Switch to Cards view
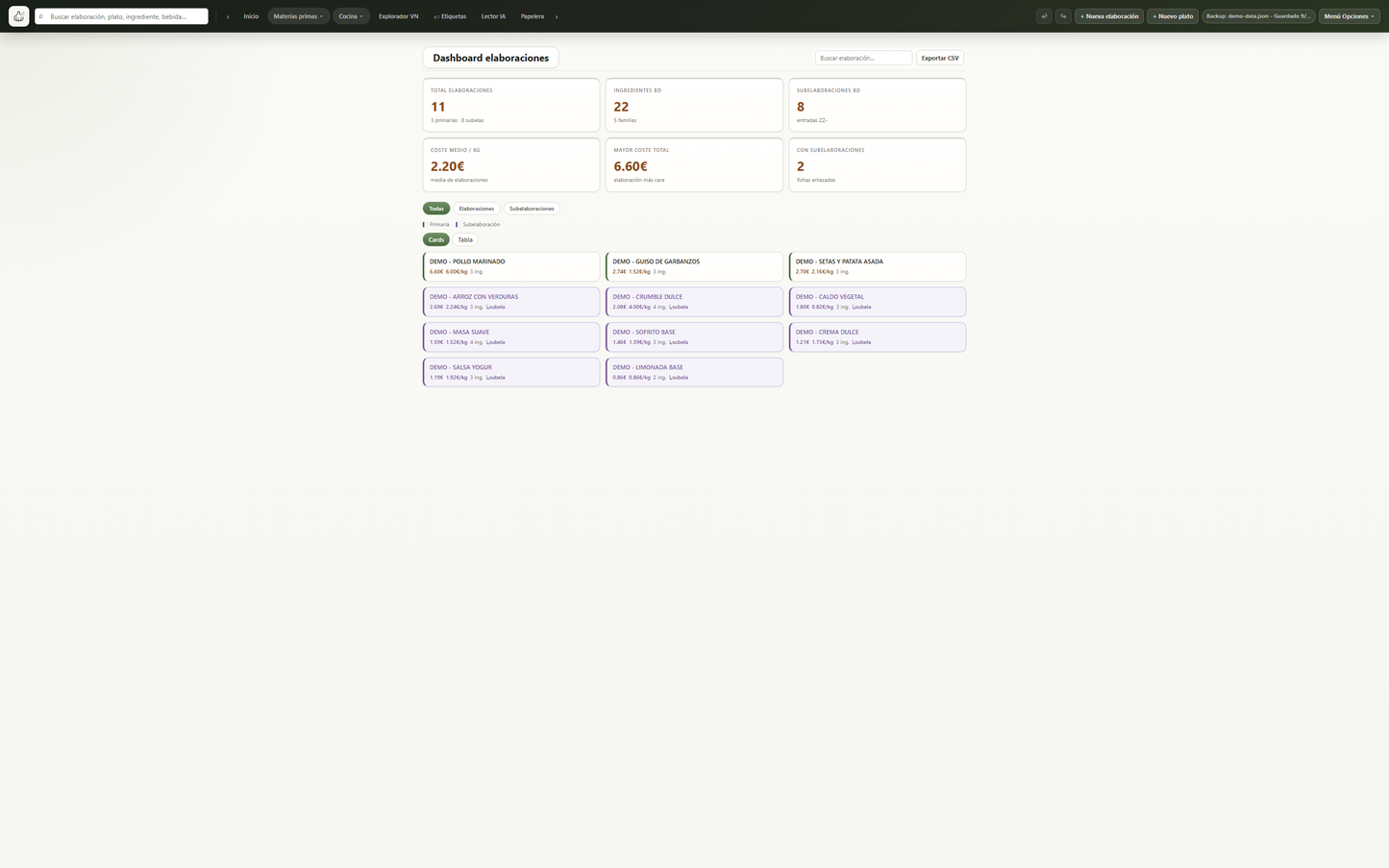Viewport: 1389px width, 868px height. [x=436, y=239]
